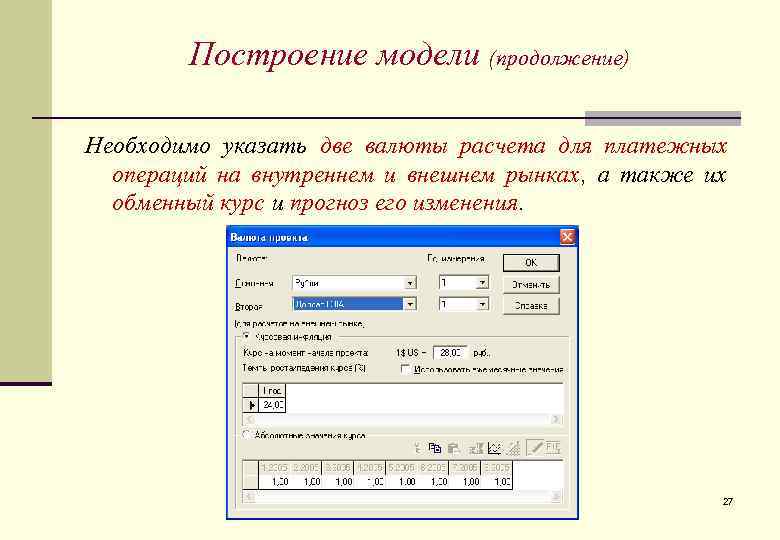Click the Paste icon in the toolbar
Screen dimensions: 780x540
[x=453, y=448]
